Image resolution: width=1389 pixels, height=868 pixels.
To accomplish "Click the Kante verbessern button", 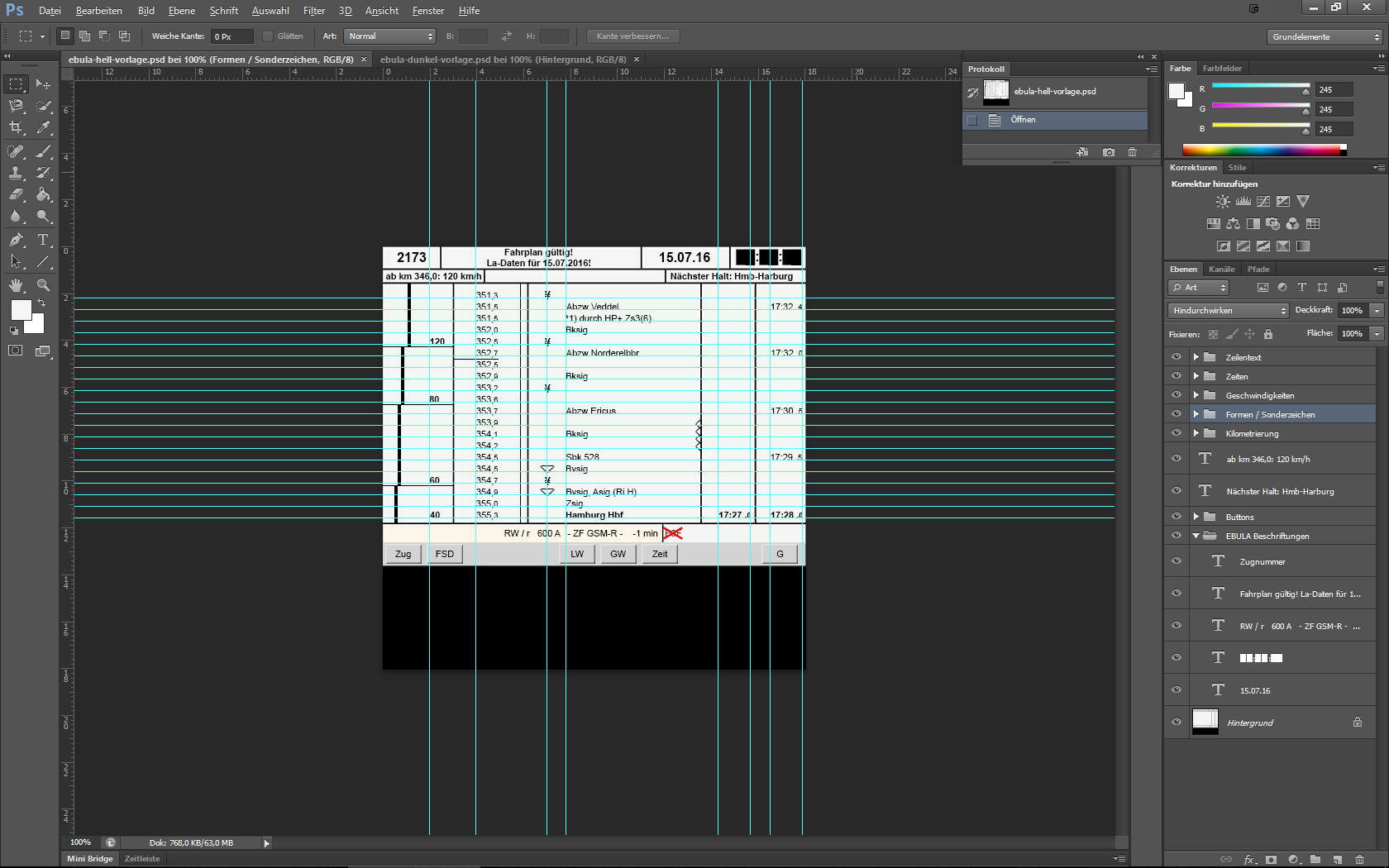I will (632, 36).
